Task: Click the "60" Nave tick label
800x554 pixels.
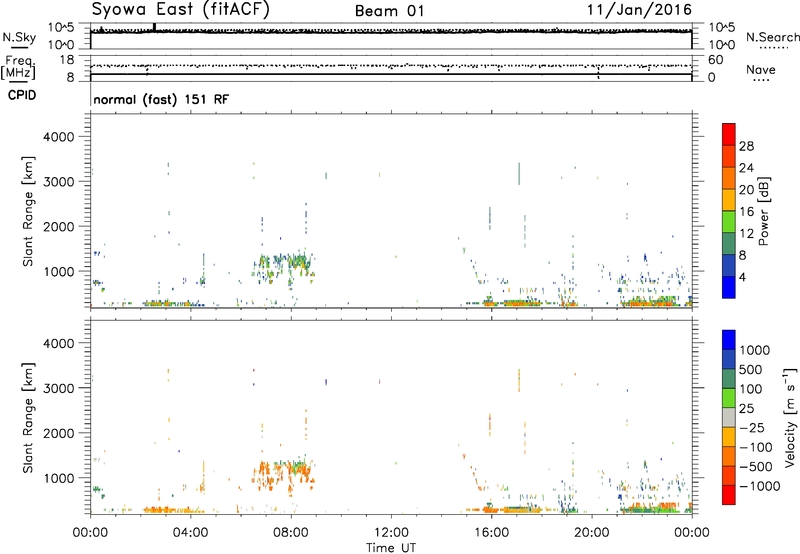Action: (x=715, y=60)
